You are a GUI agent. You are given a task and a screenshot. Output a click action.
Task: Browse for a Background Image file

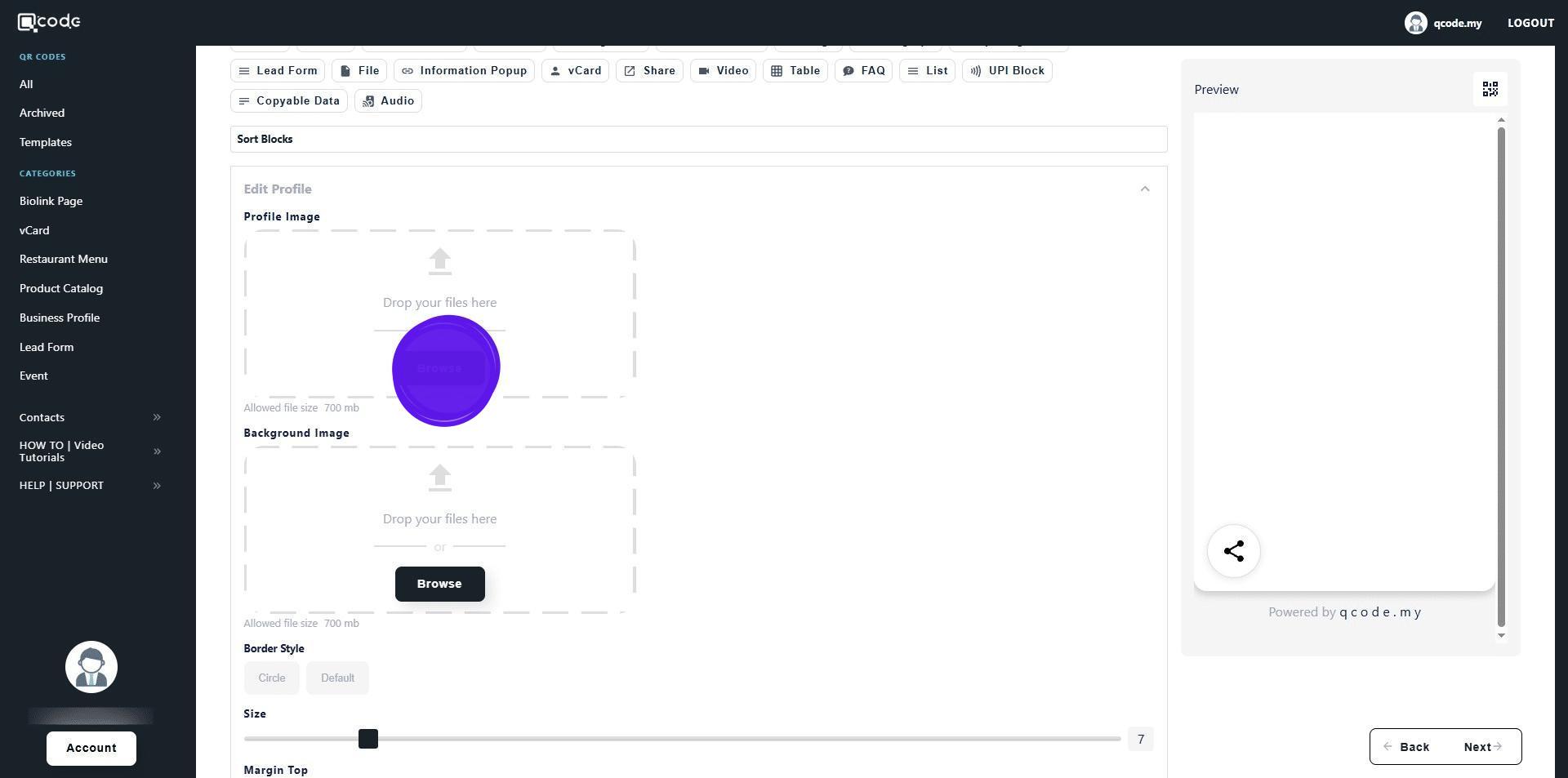[x=440, y=585]
